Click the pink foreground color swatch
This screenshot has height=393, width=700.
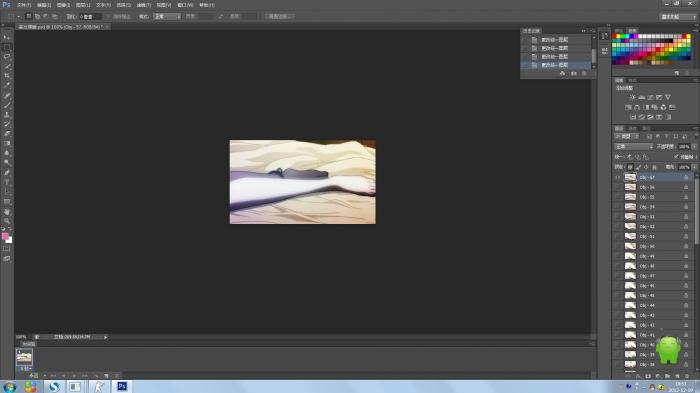point(5,236)
